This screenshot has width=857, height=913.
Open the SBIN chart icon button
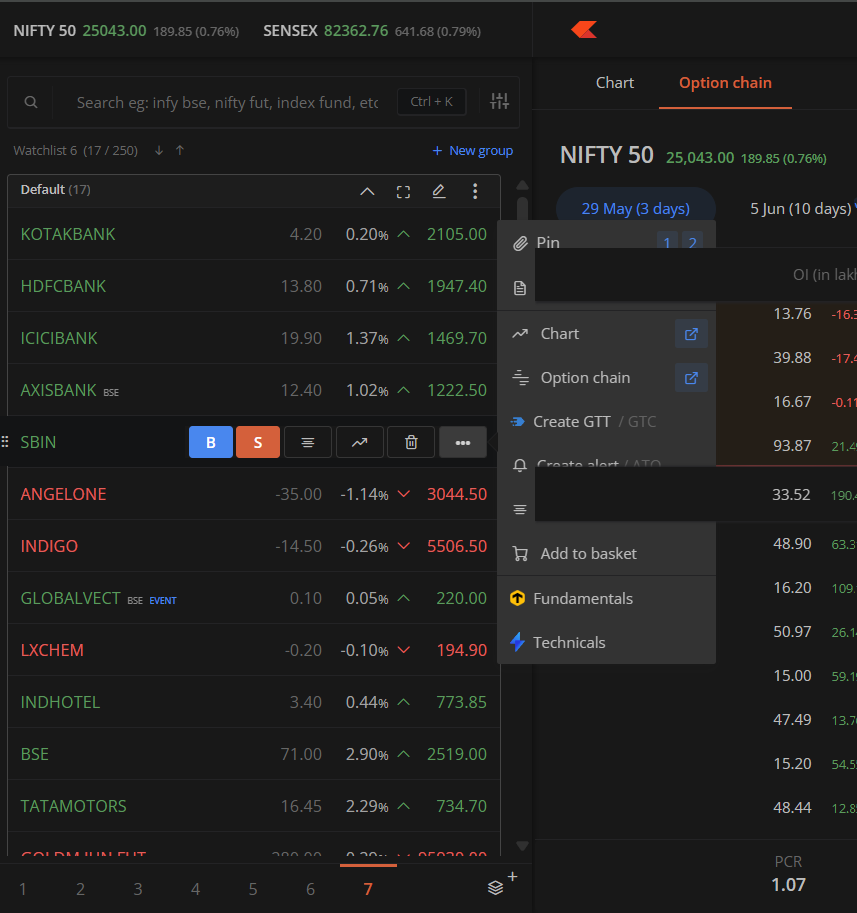coord(359,442)
